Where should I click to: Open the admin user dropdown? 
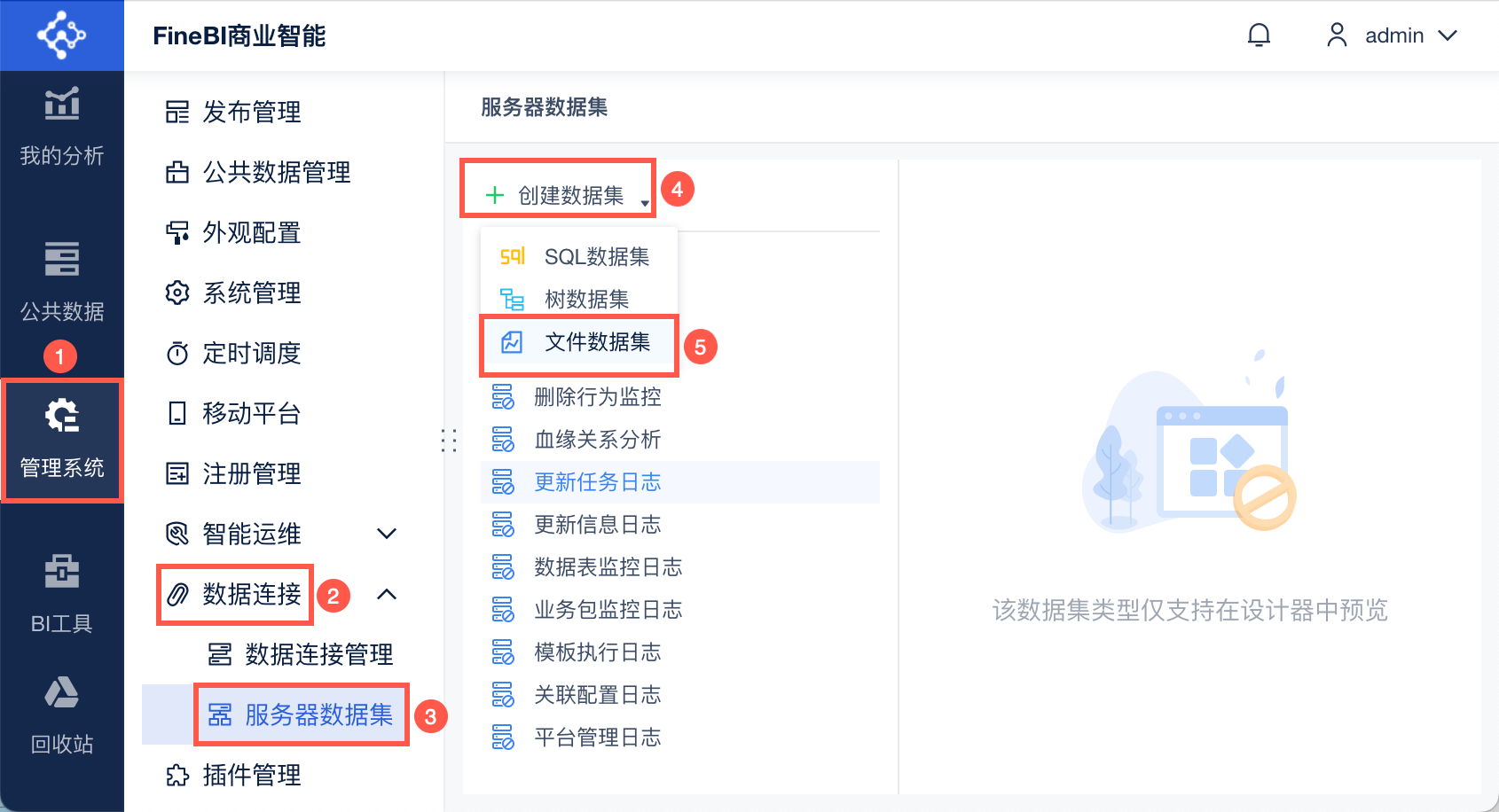coord(1393,35)
